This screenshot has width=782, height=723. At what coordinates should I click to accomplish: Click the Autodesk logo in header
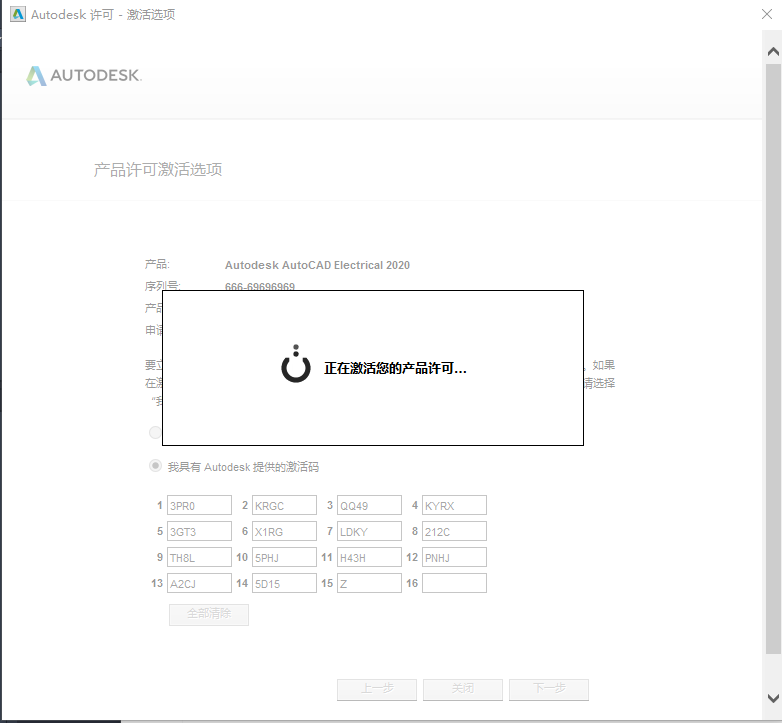[x=84, y=75]
